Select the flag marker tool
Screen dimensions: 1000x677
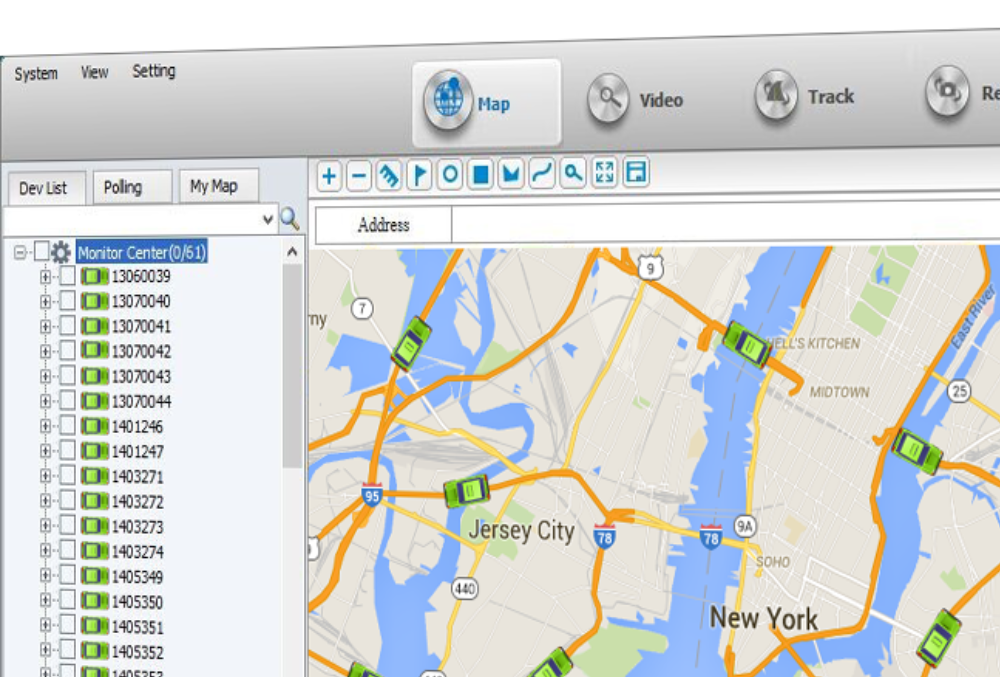420,174
